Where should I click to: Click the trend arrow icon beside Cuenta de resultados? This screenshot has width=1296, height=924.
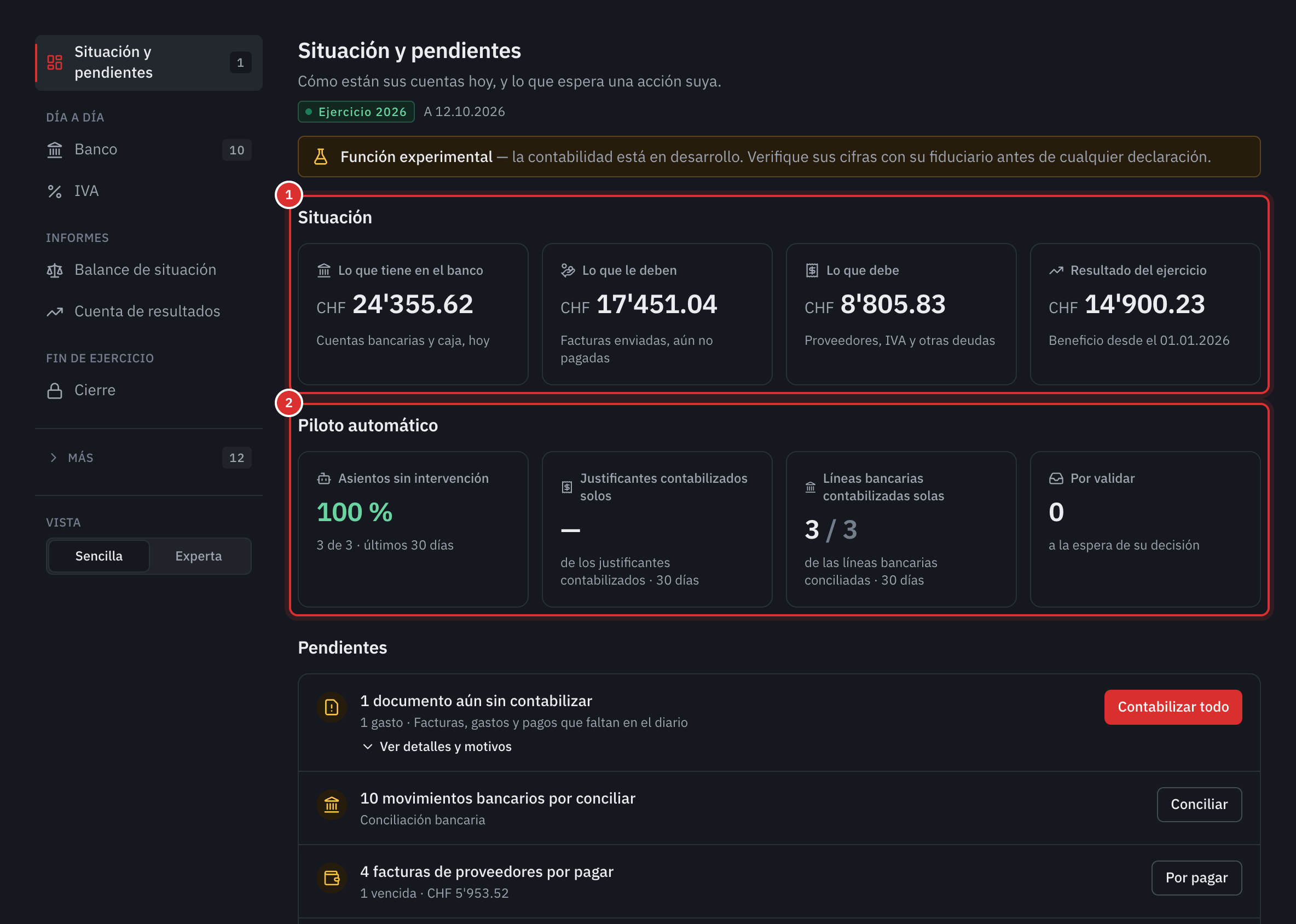55,312
